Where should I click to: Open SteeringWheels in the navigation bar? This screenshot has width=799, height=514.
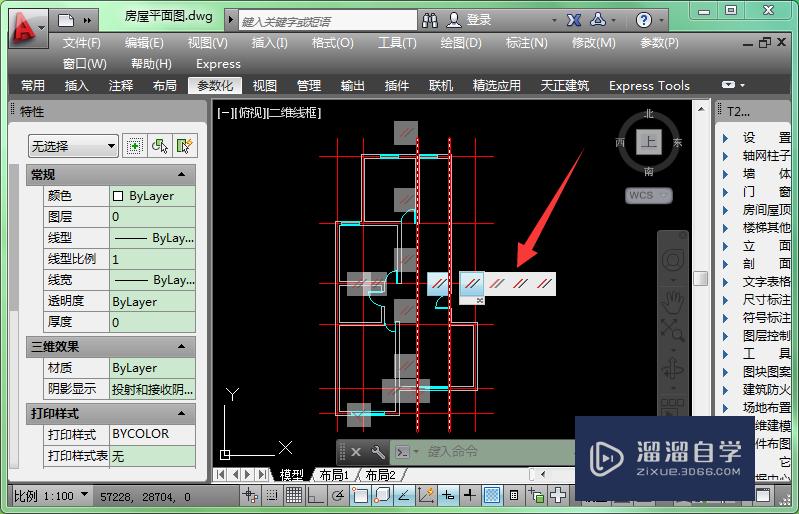click(x=673, y=260)
